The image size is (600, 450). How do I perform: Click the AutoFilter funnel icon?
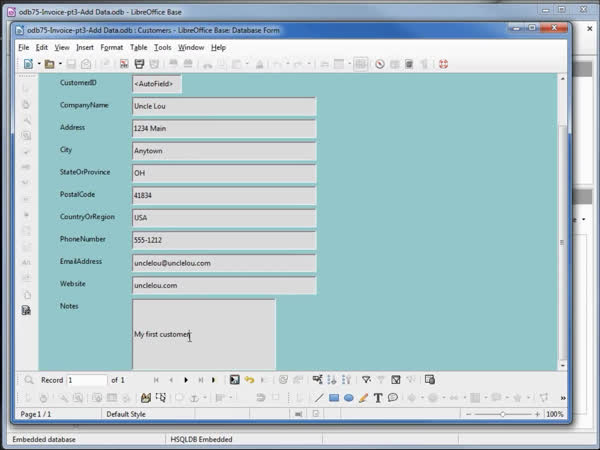point(366,380)
